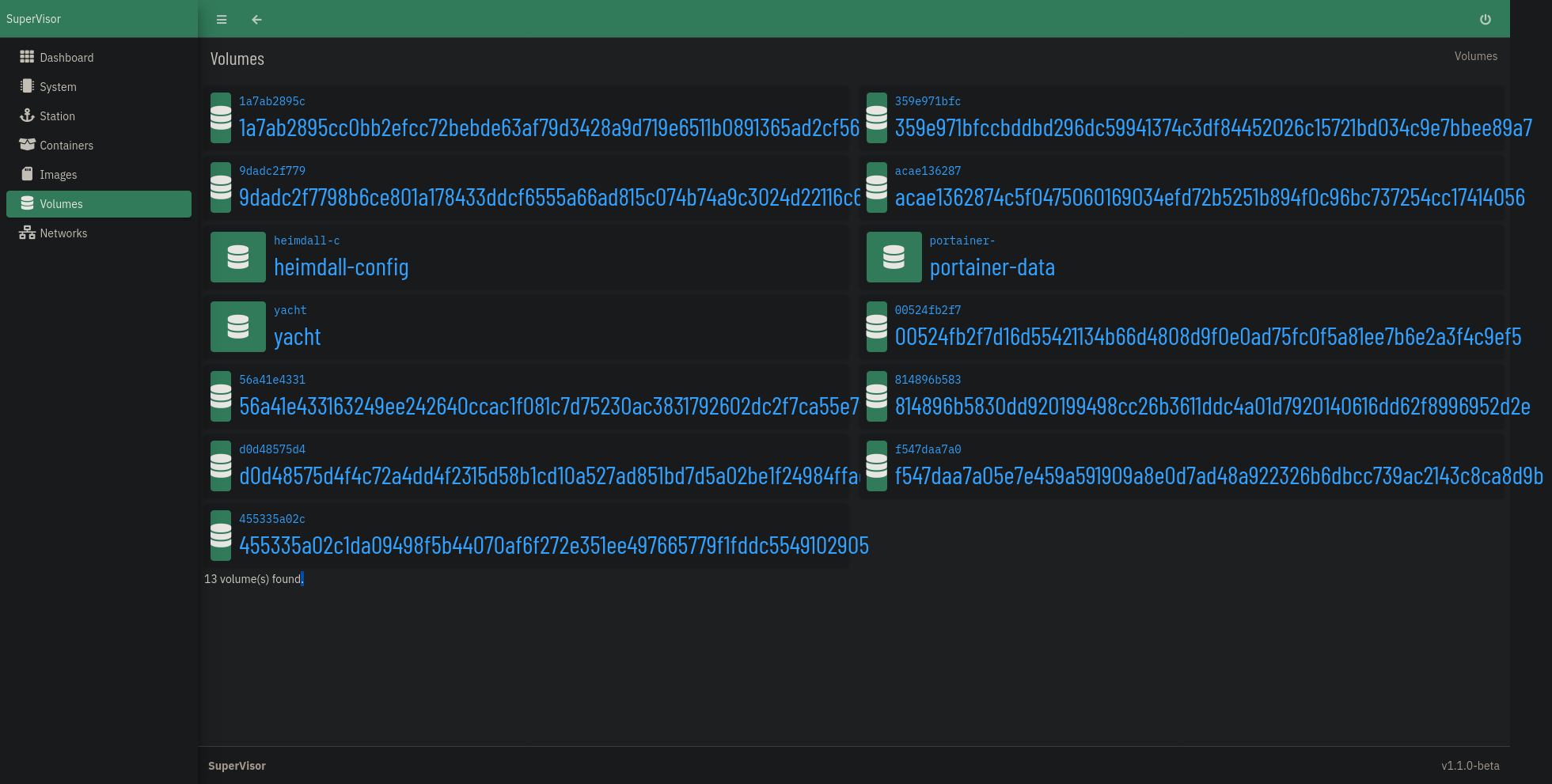Click the database icon on the portainer-data card
The height and width of the screenshot is (784, 1552).
(x=894, y=257)
